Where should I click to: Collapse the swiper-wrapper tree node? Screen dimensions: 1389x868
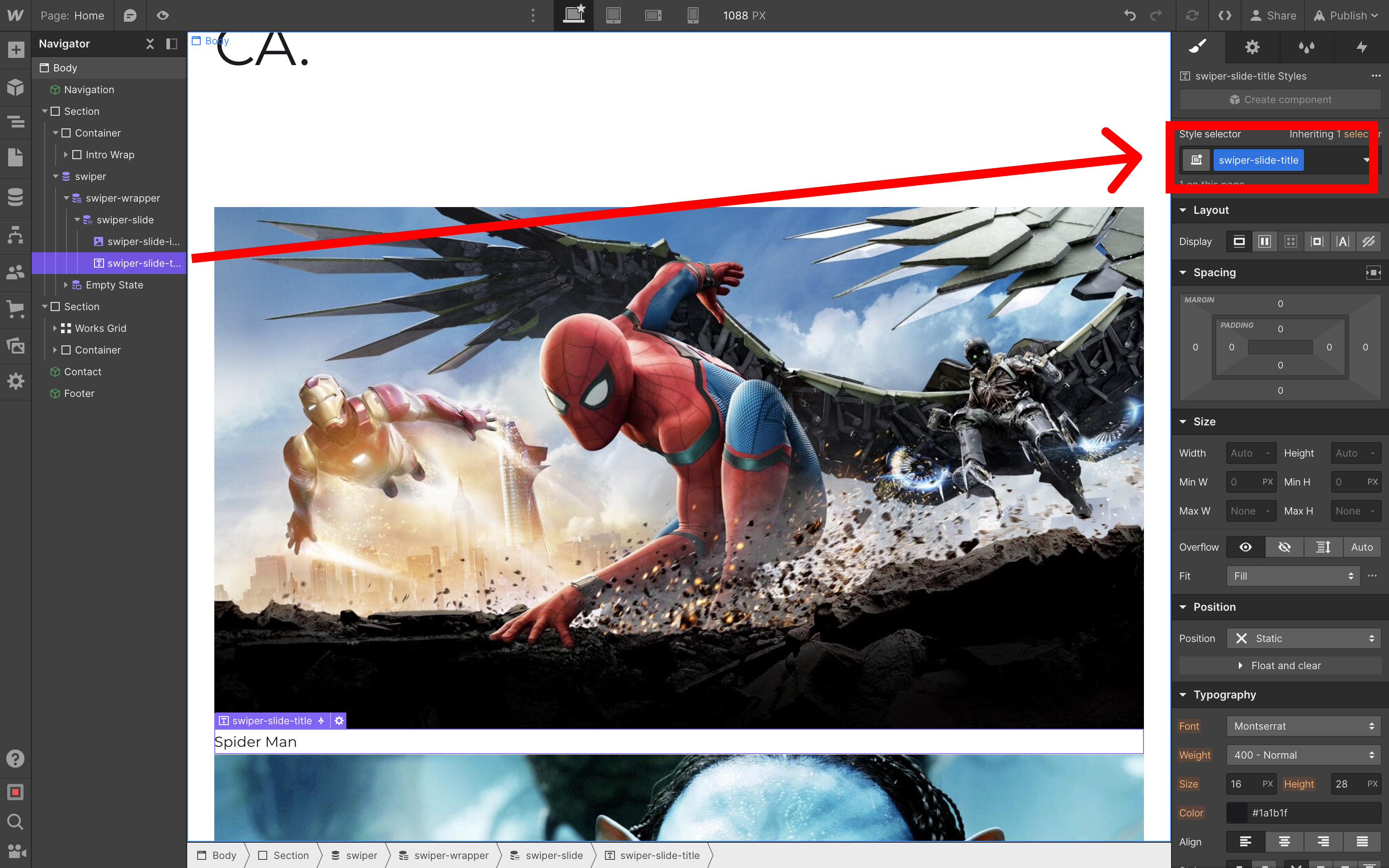pos(66,198)
